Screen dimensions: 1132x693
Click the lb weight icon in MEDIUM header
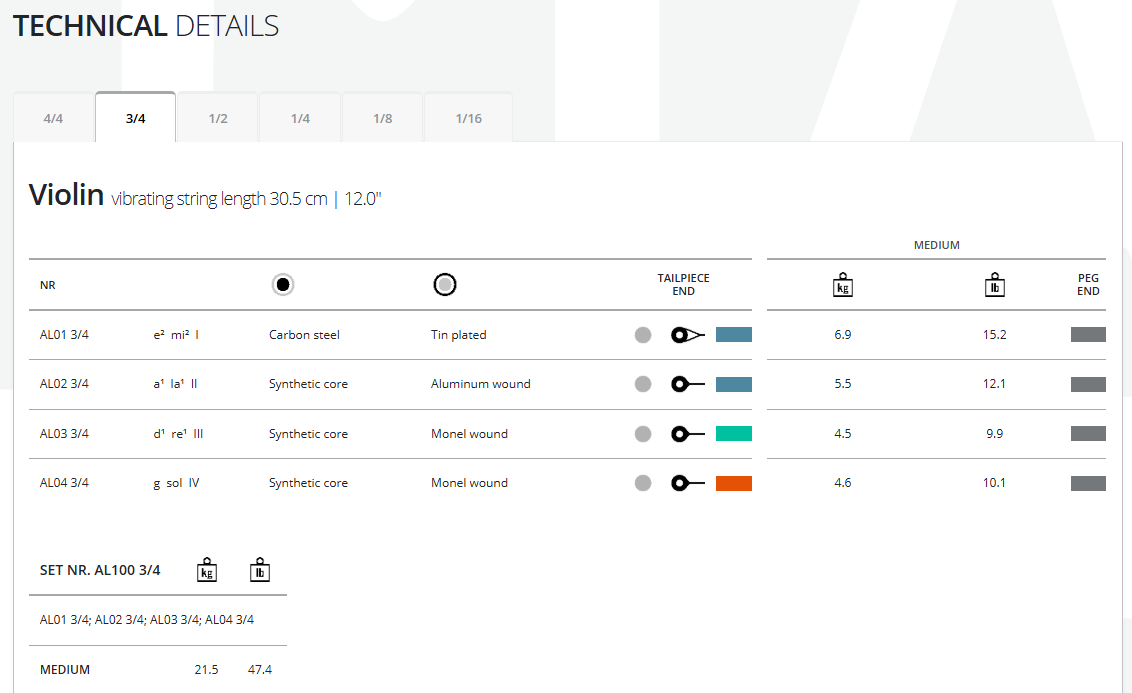coord(995,284)
